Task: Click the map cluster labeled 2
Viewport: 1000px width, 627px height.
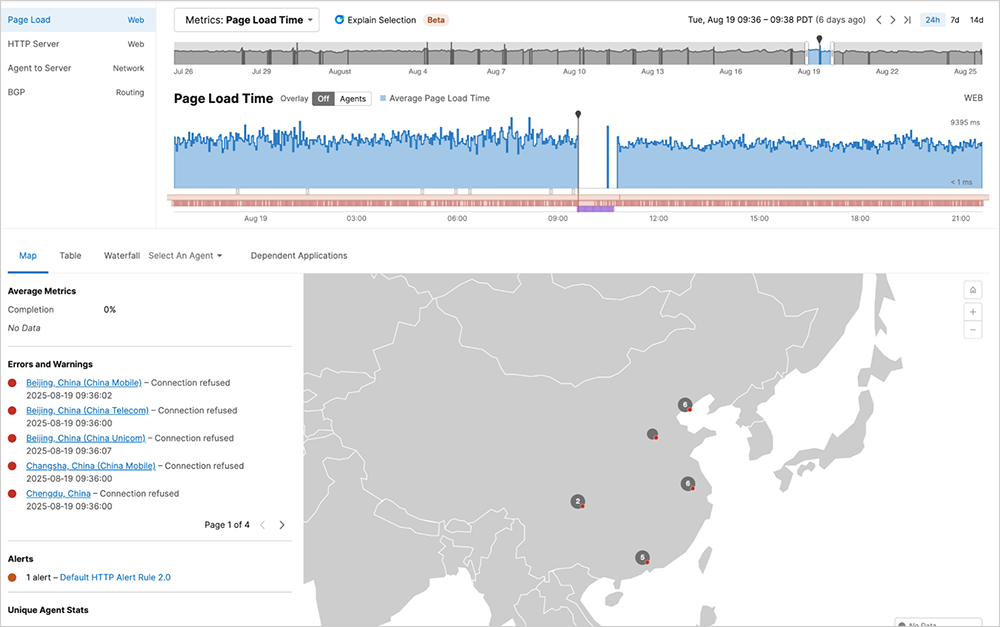Action: 577,501
